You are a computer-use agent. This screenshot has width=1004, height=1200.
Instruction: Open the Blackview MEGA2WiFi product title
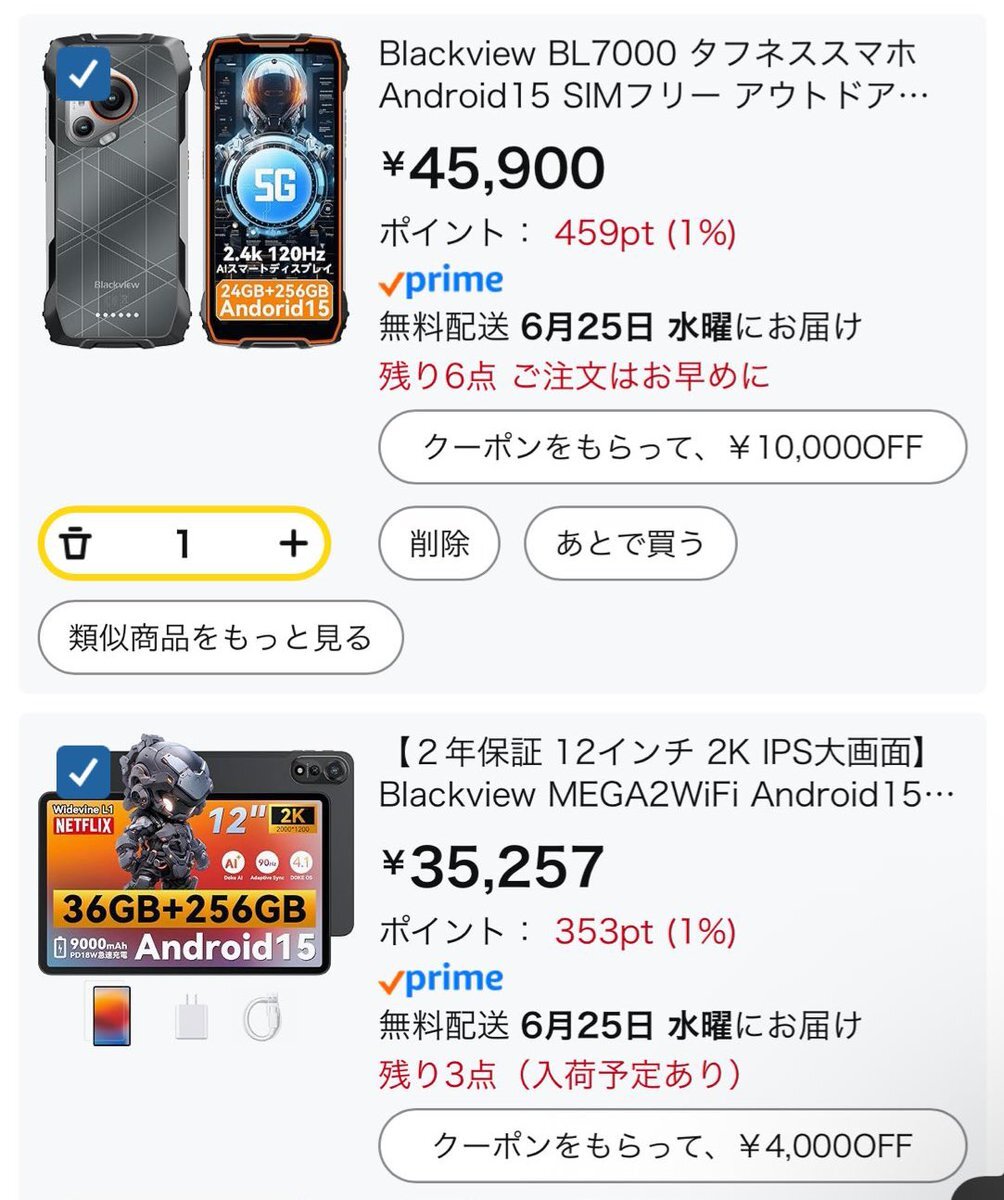[666, 772]
